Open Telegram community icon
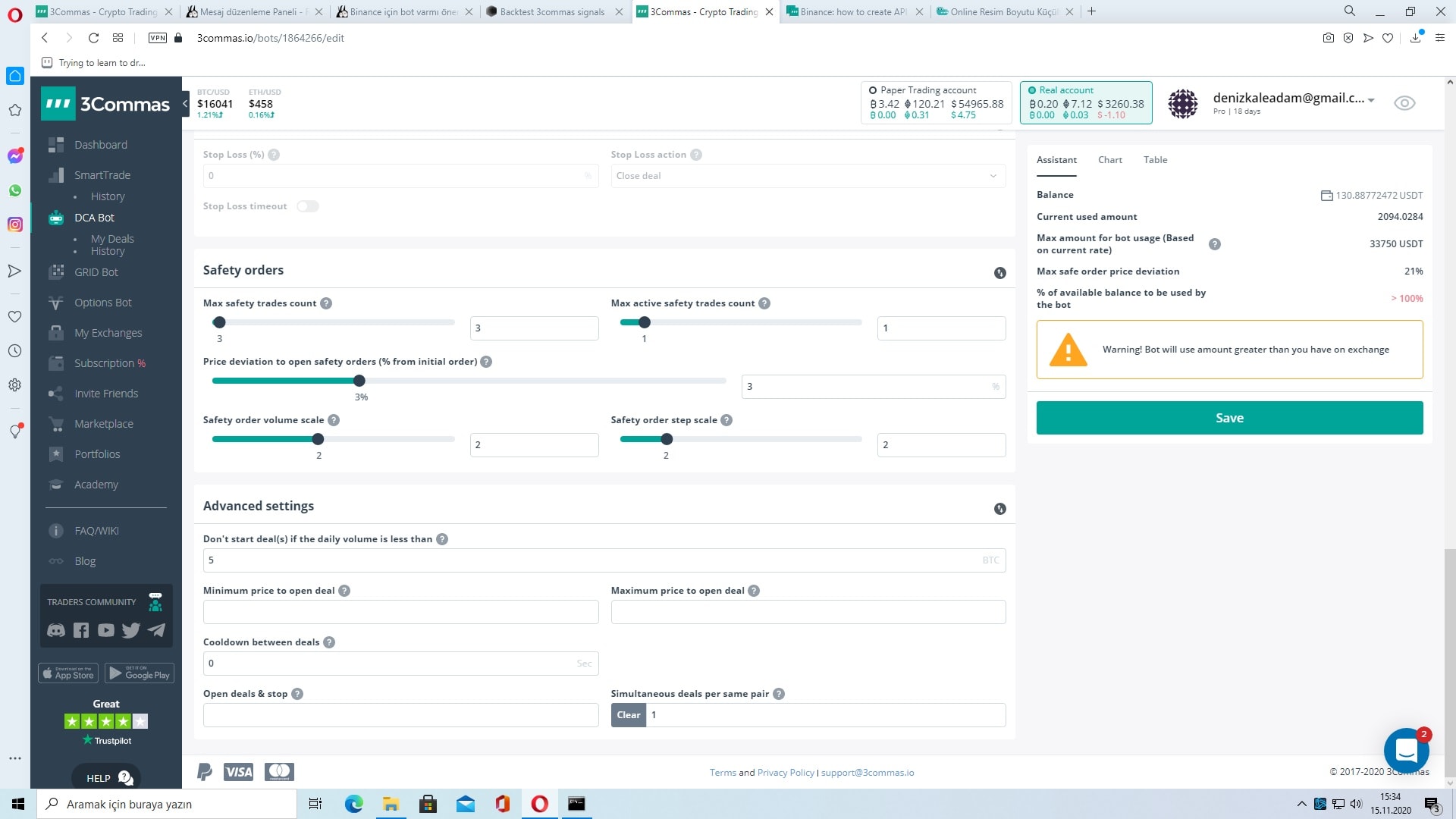The height and width of the screenshot is (819, 1456). click(156, 630)
